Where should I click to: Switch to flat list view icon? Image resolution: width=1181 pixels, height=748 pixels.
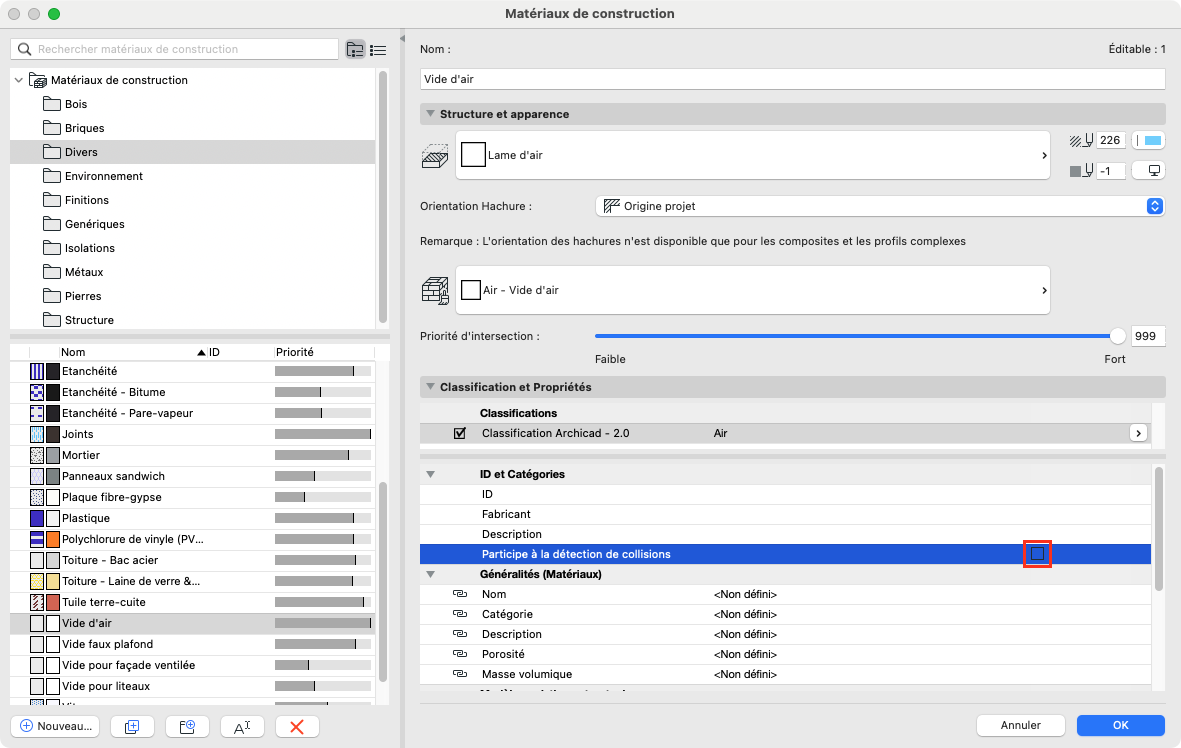coord(378,50)
